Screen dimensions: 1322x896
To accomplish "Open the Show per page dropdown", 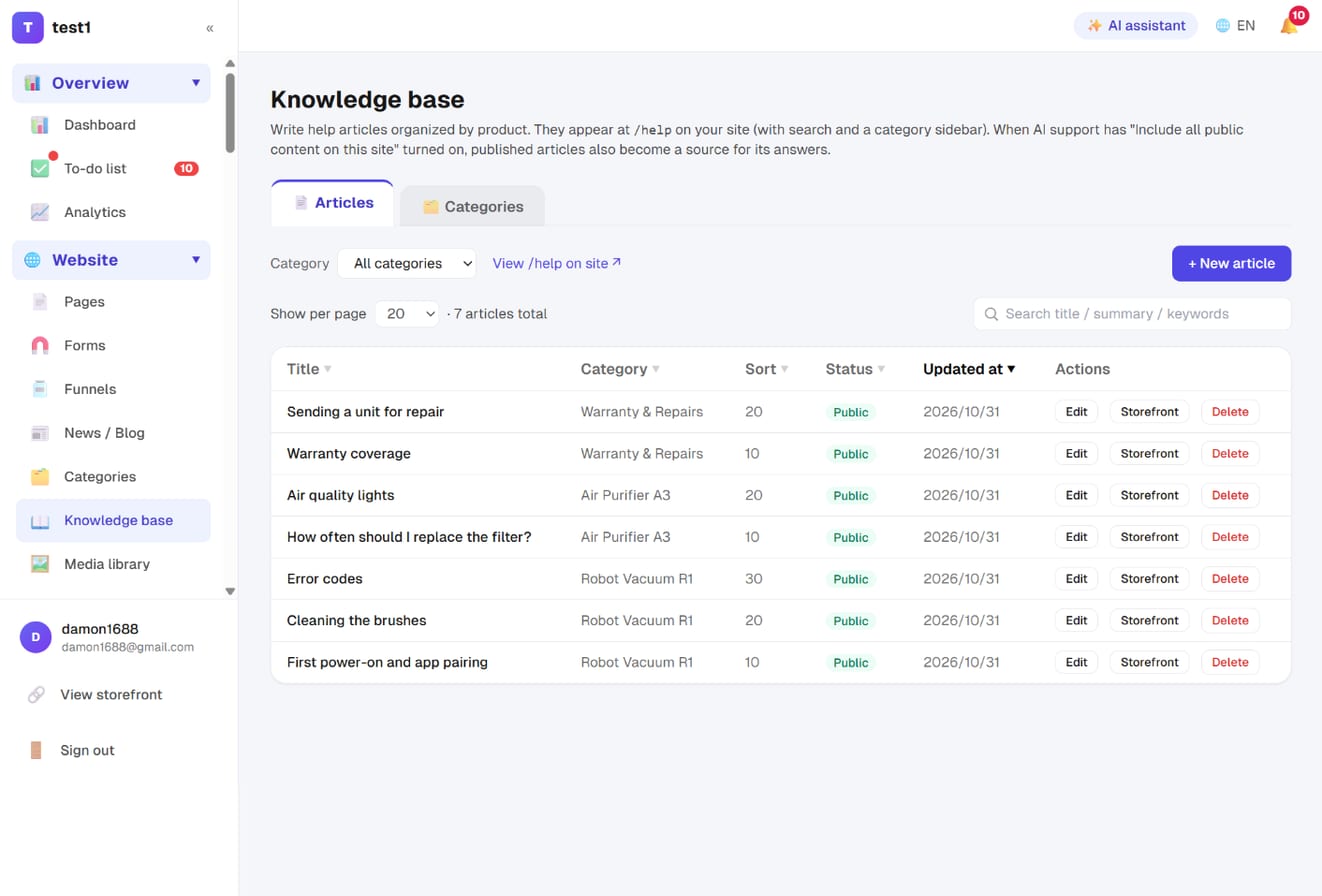I will (x=407, y=314).
